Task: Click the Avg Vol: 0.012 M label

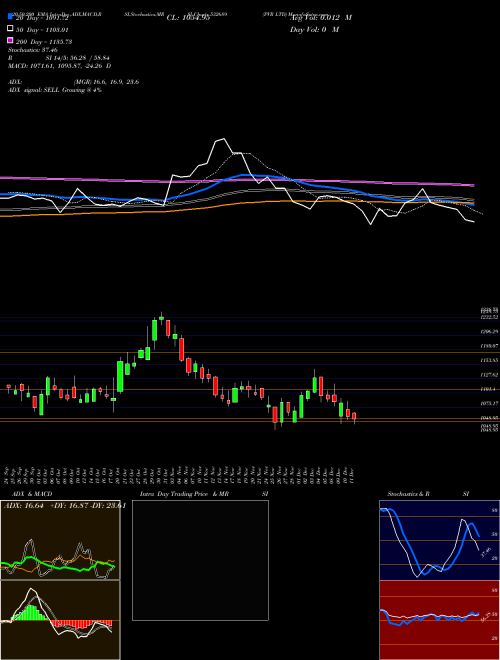Action: coord(321,18)
